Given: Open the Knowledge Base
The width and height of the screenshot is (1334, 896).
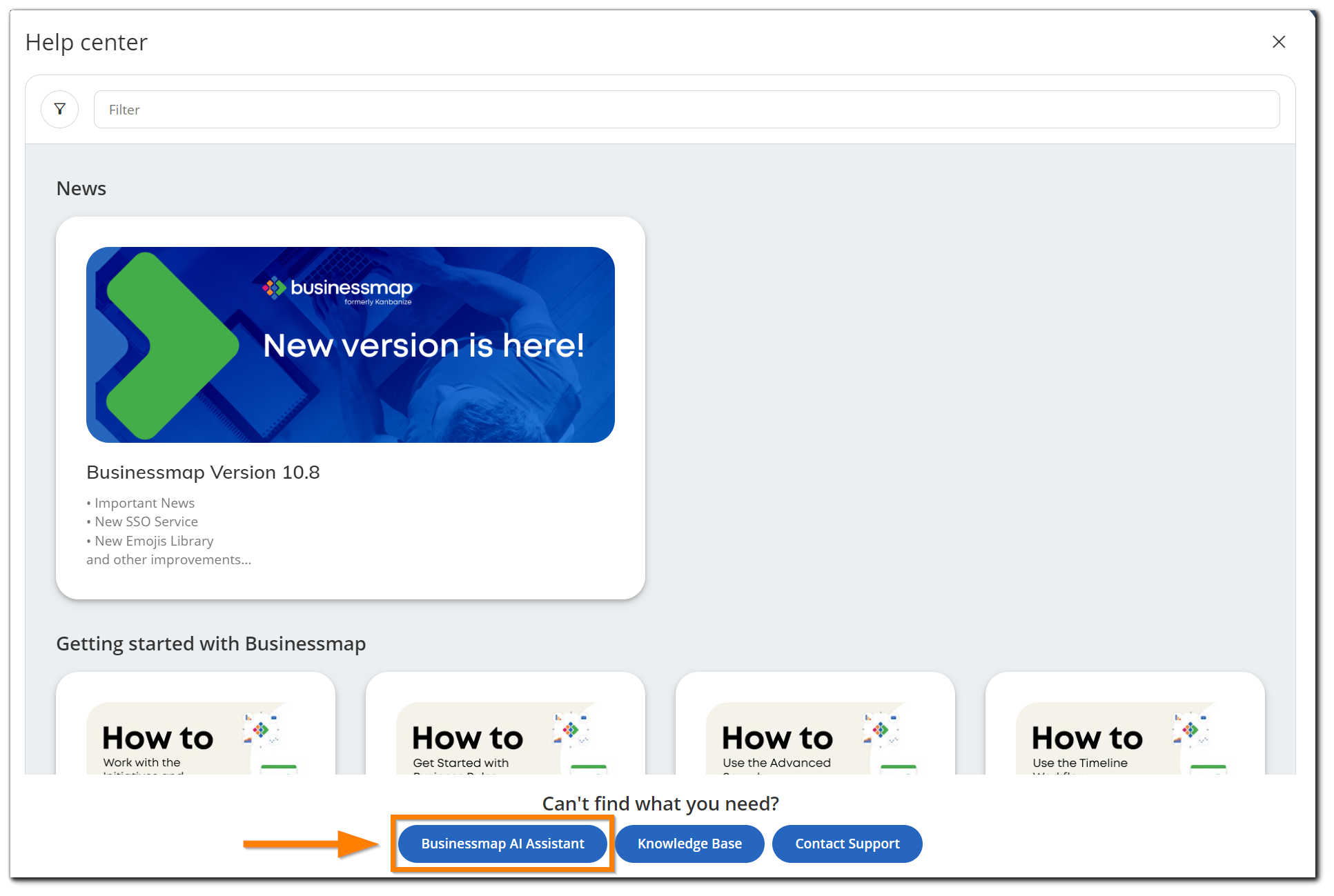Looking at the screenshot, I should [x=689, y=844].
